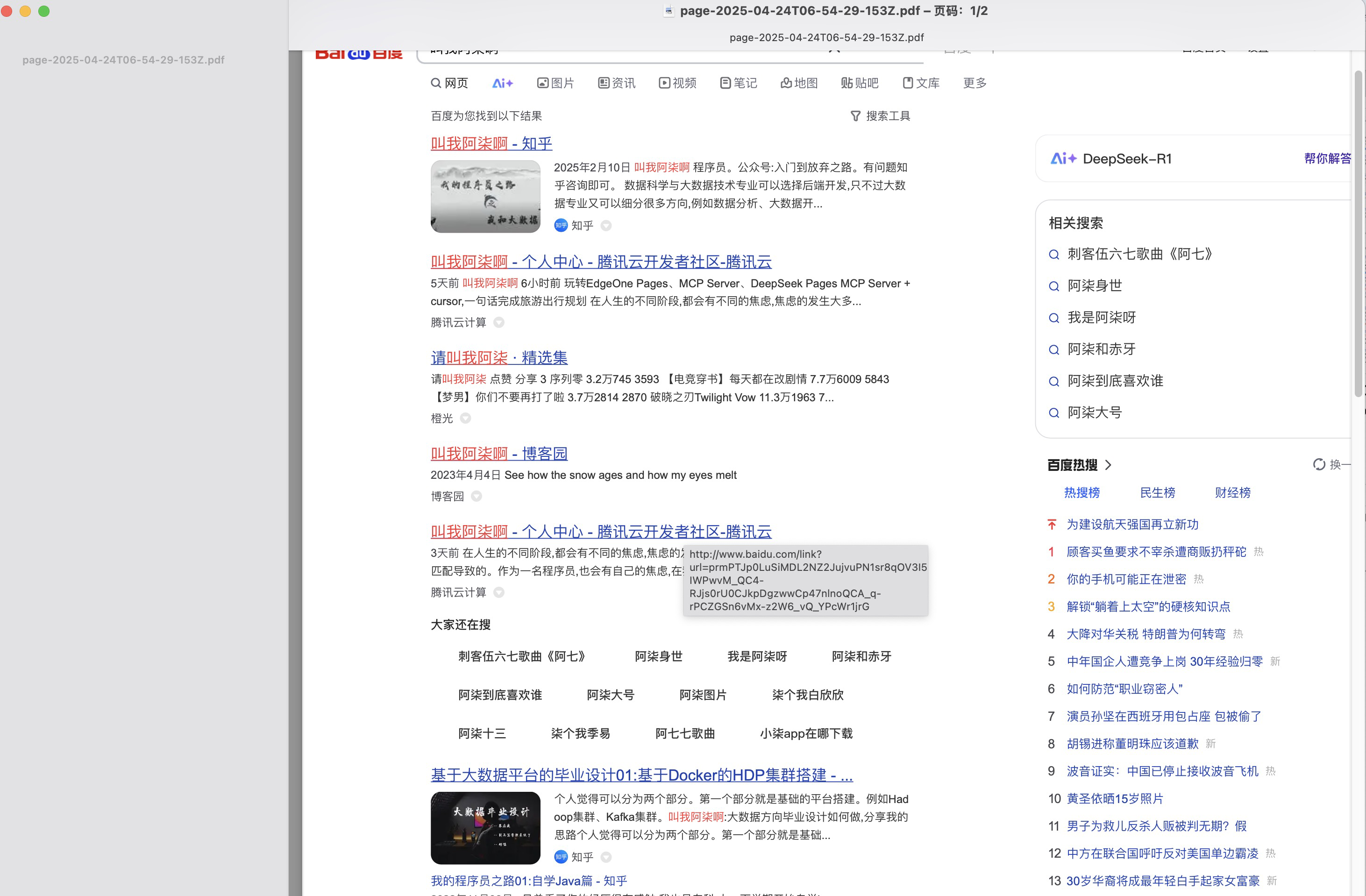
Task: Click the search tools filter icon
Action: [855, 116]
